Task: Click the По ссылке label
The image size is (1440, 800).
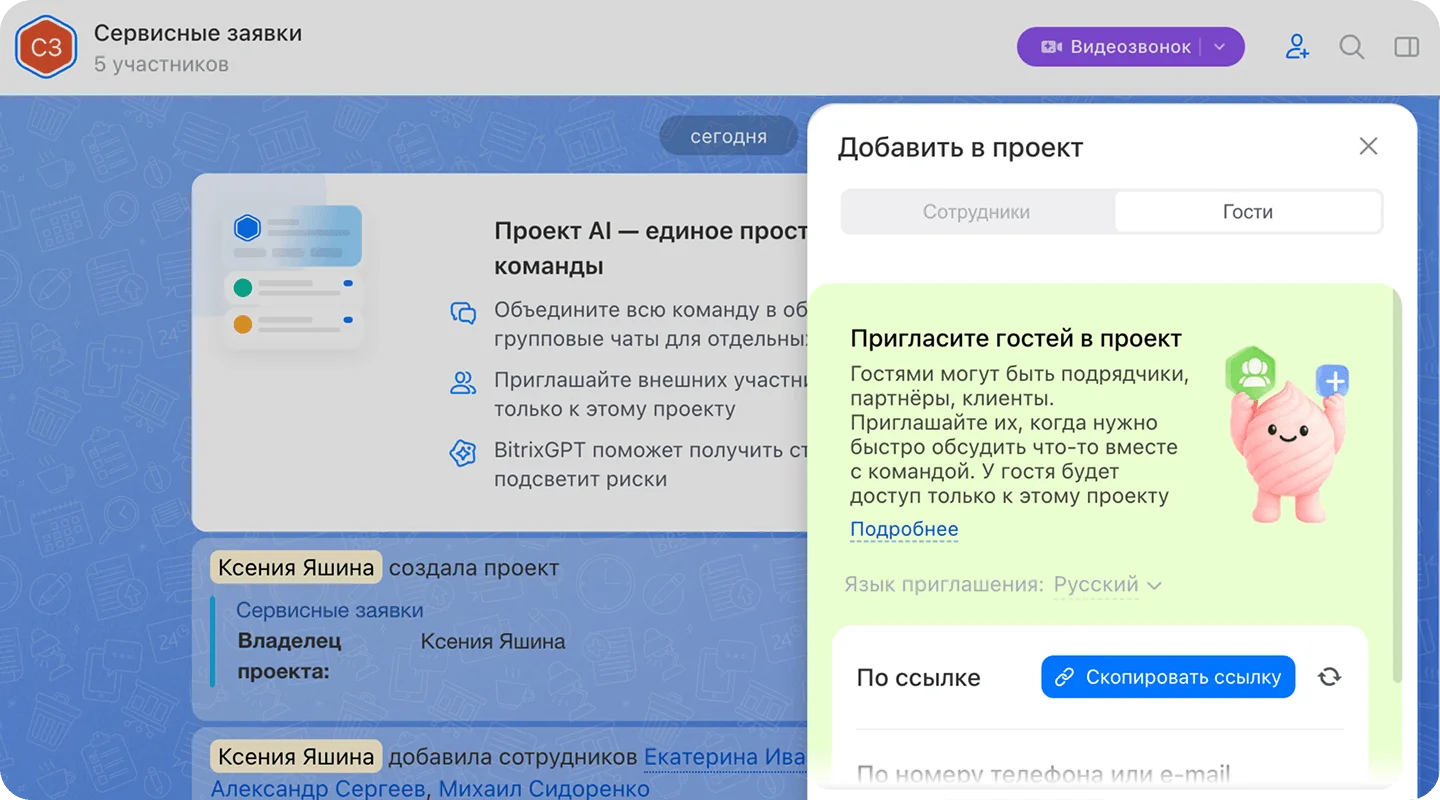Action: point(918,678)
